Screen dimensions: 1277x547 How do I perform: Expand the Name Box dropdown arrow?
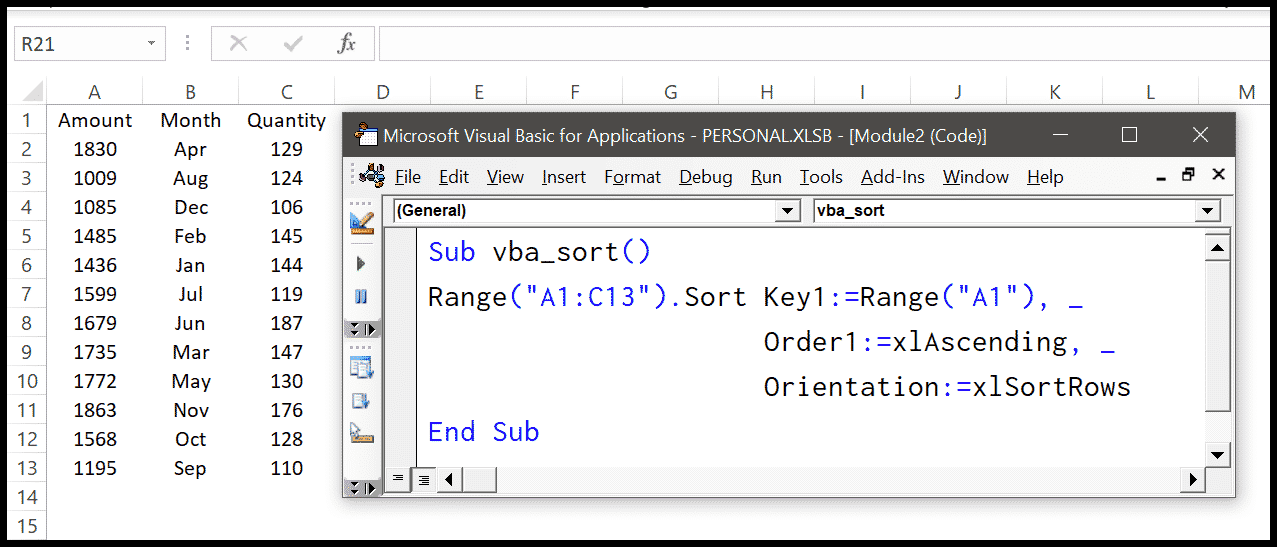[152, 43]
